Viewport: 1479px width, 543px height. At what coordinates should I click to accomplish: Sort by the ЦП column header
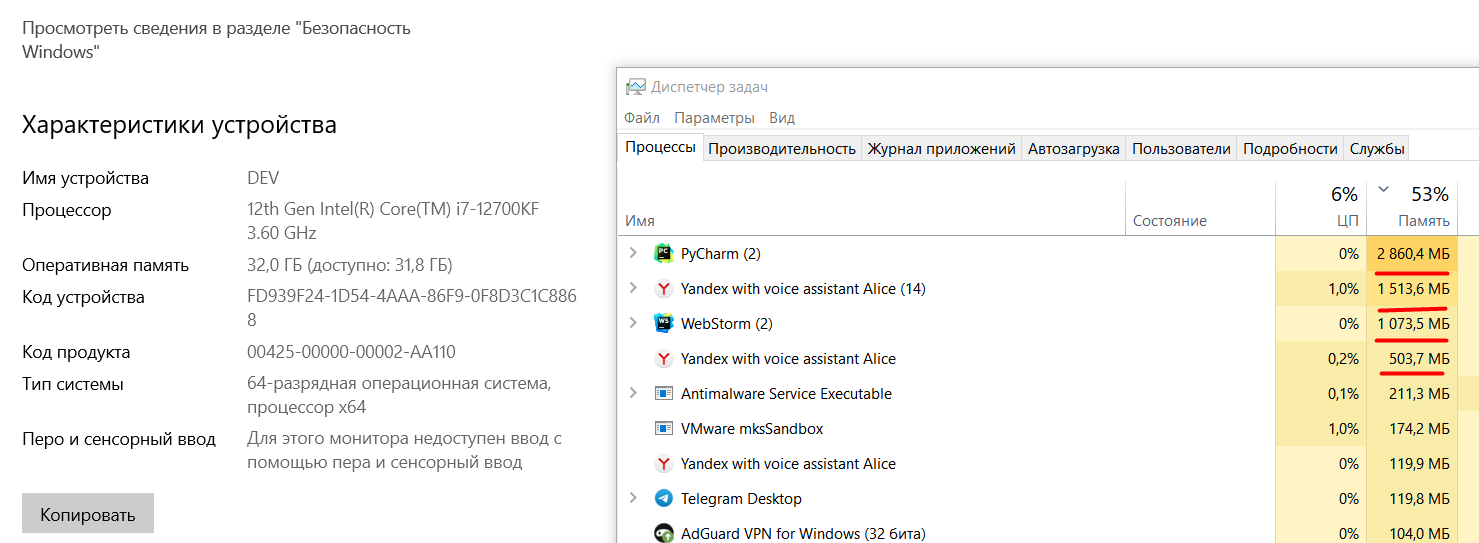click(1348, 221)
